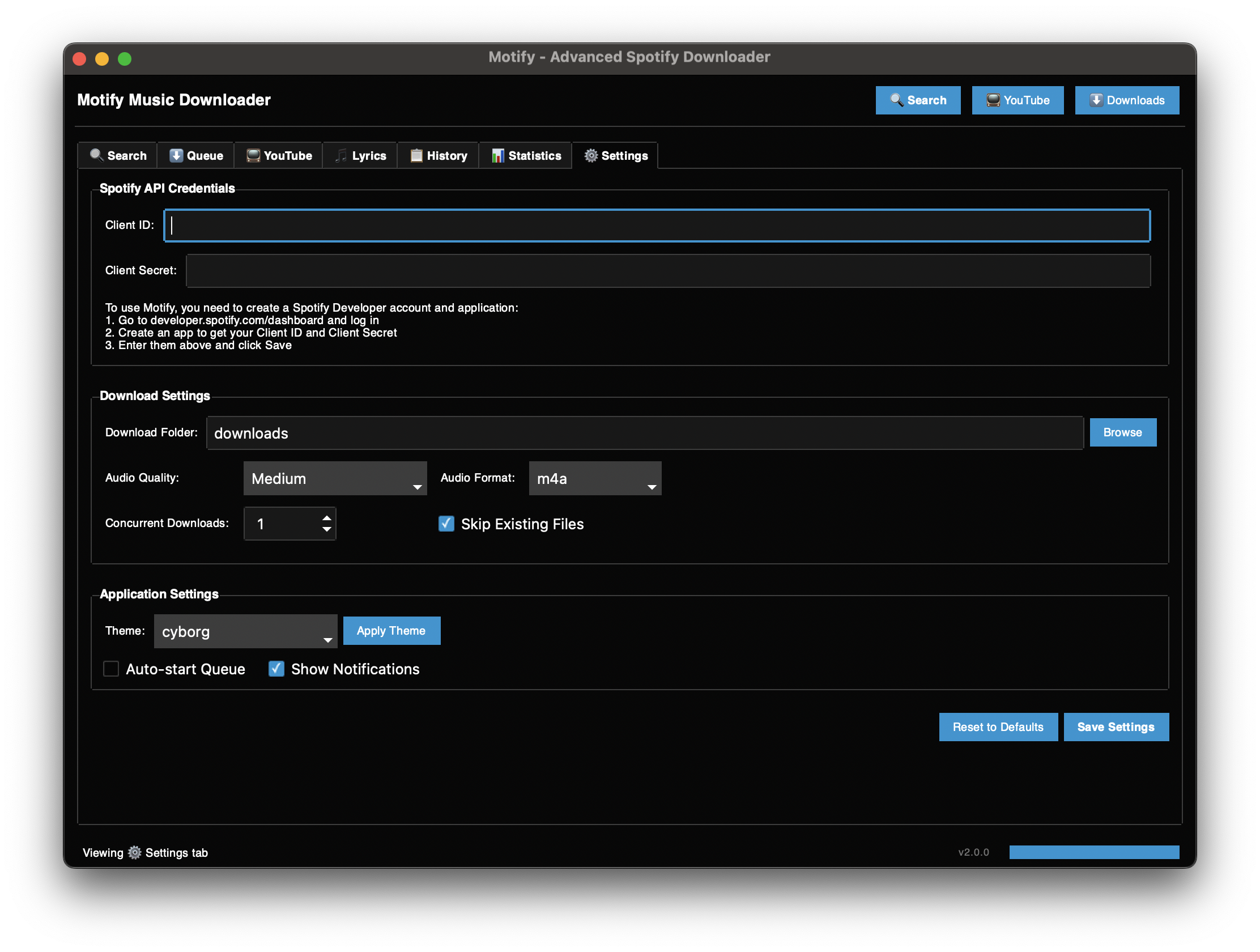Click 'Create an app to get your Client ID' line
Screen dimensions: 1260x952
(x=251, y=333)
